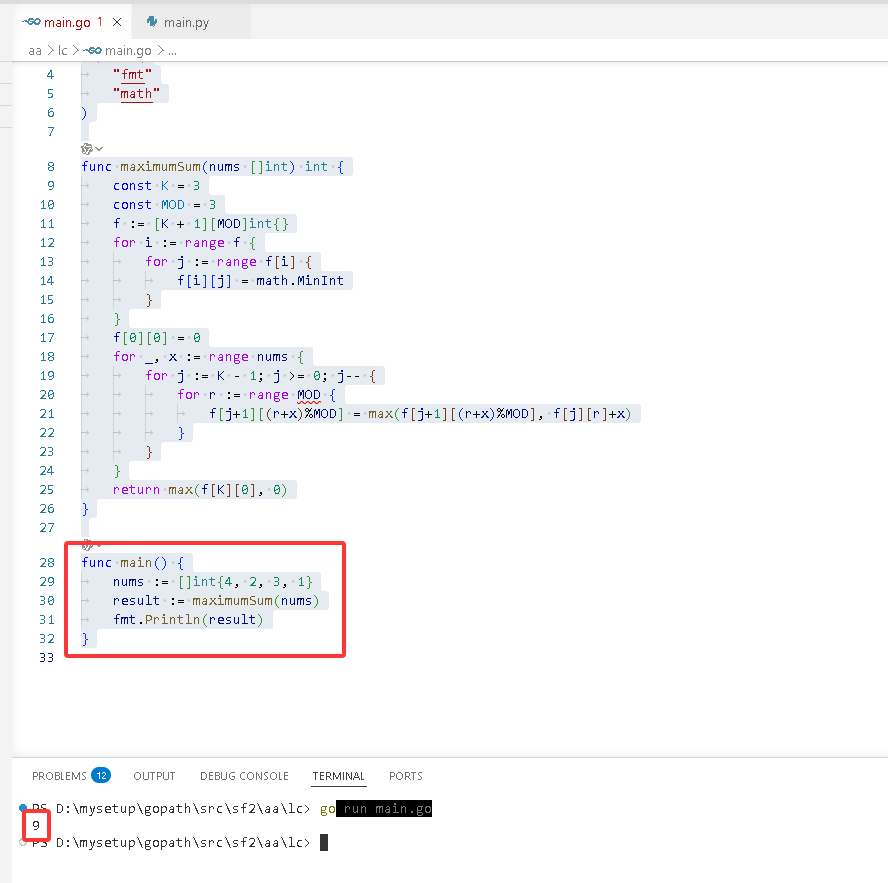Place cursor on "math" import string

(136, 93)
